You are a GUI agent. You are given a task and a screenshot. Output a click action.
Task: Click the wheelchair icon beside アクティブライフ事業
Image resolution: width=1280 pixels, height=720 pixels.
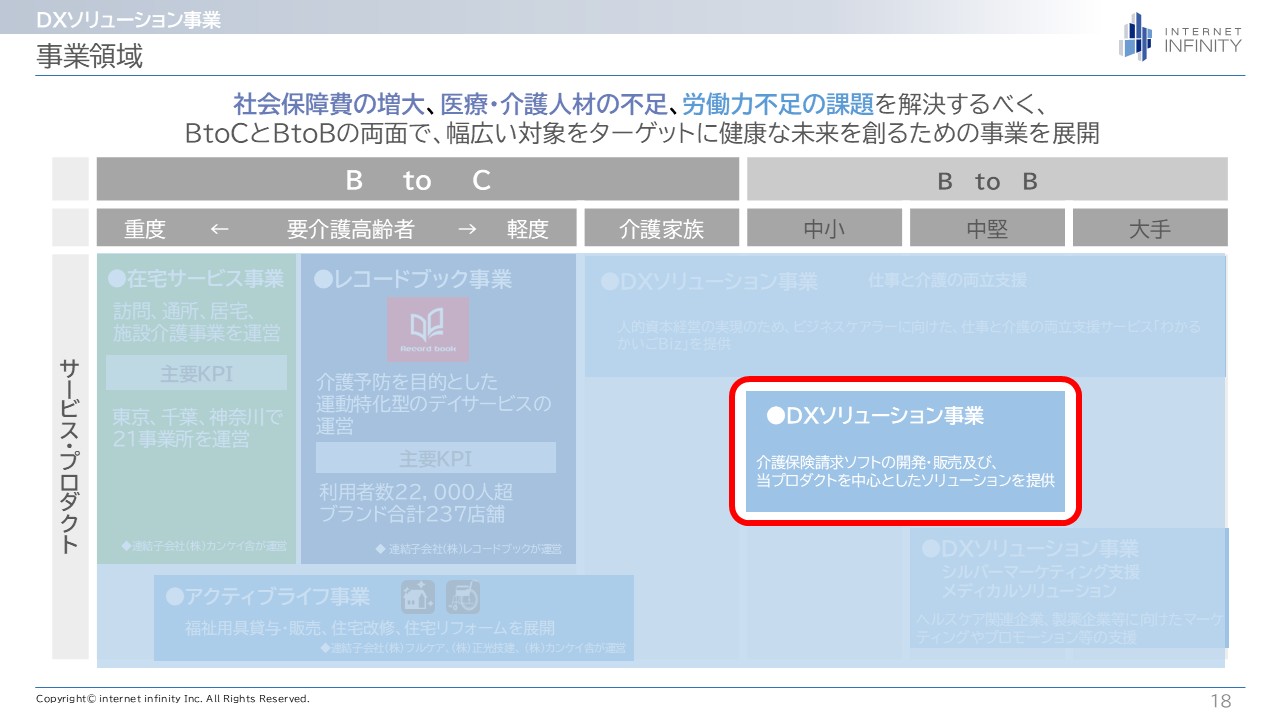click(x=463, y=597)
